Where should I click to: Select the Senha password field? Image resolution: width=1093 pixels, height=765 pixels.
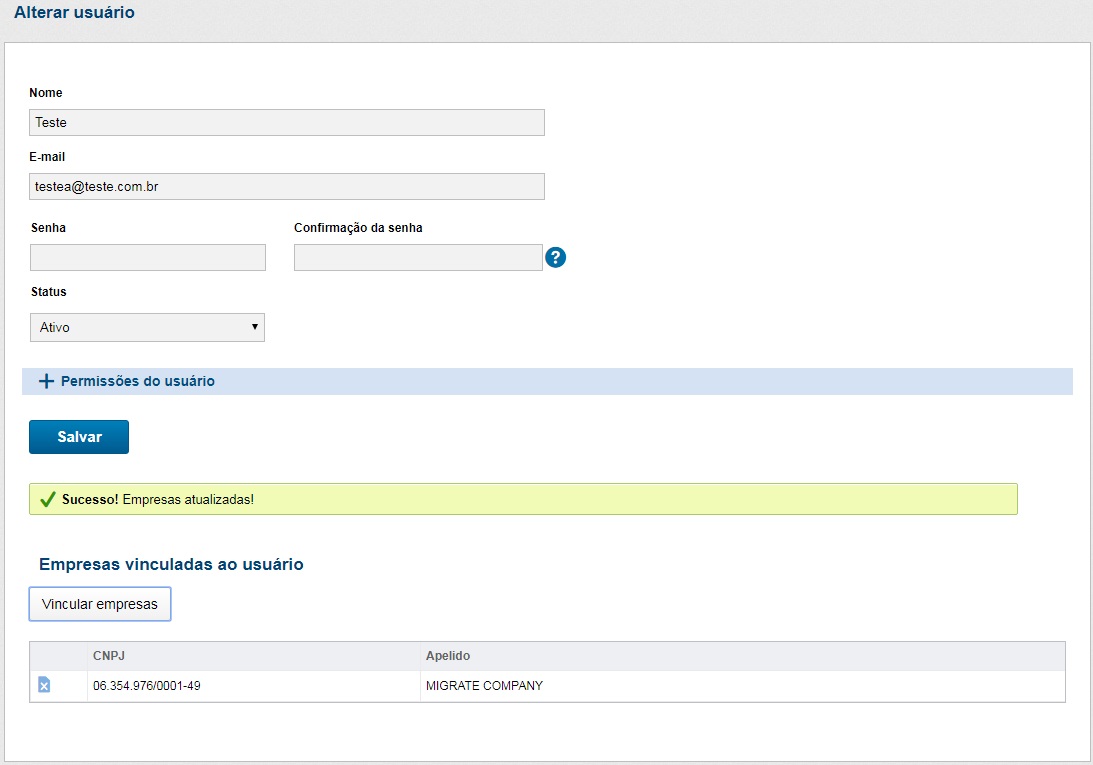[x=148, y=258]
